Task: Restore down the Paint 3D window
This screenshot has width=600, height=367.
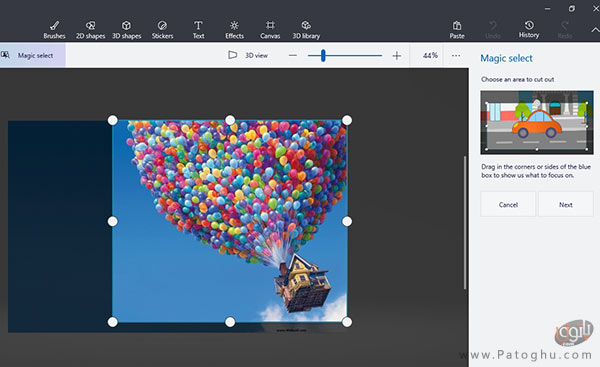Action: tap(572, 8)
